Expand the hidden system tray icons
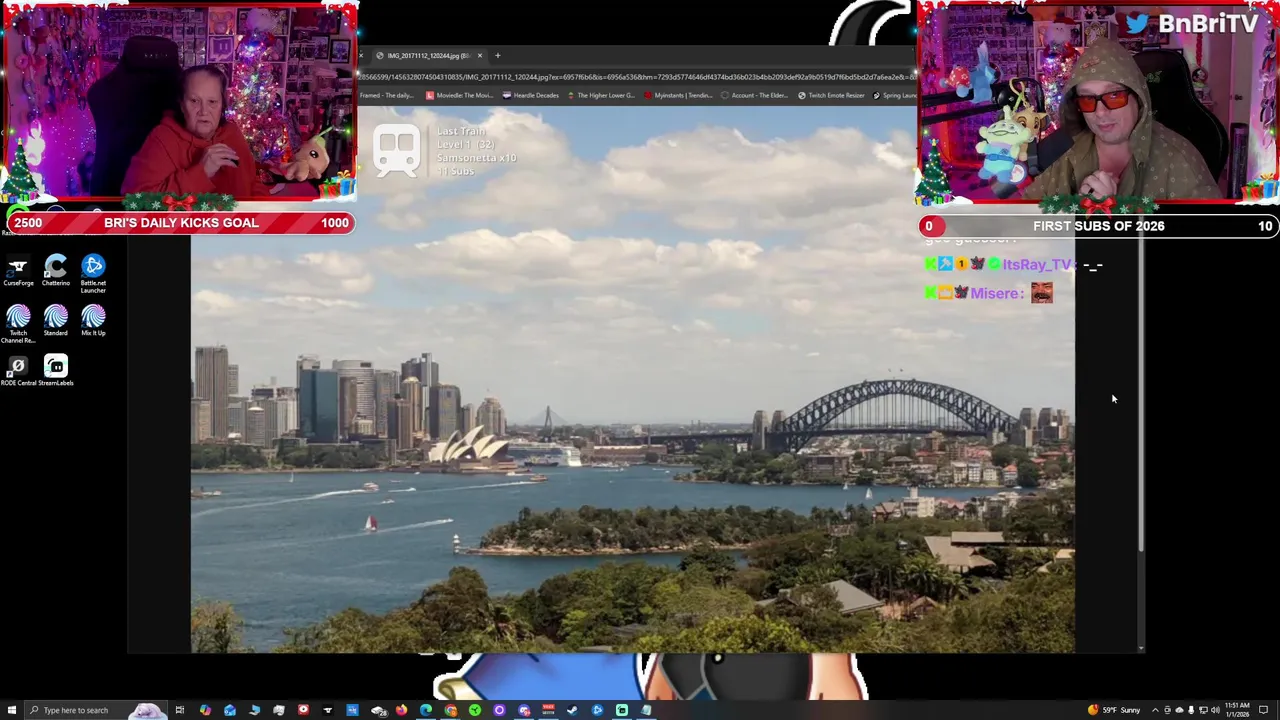 click(1155, 710)
